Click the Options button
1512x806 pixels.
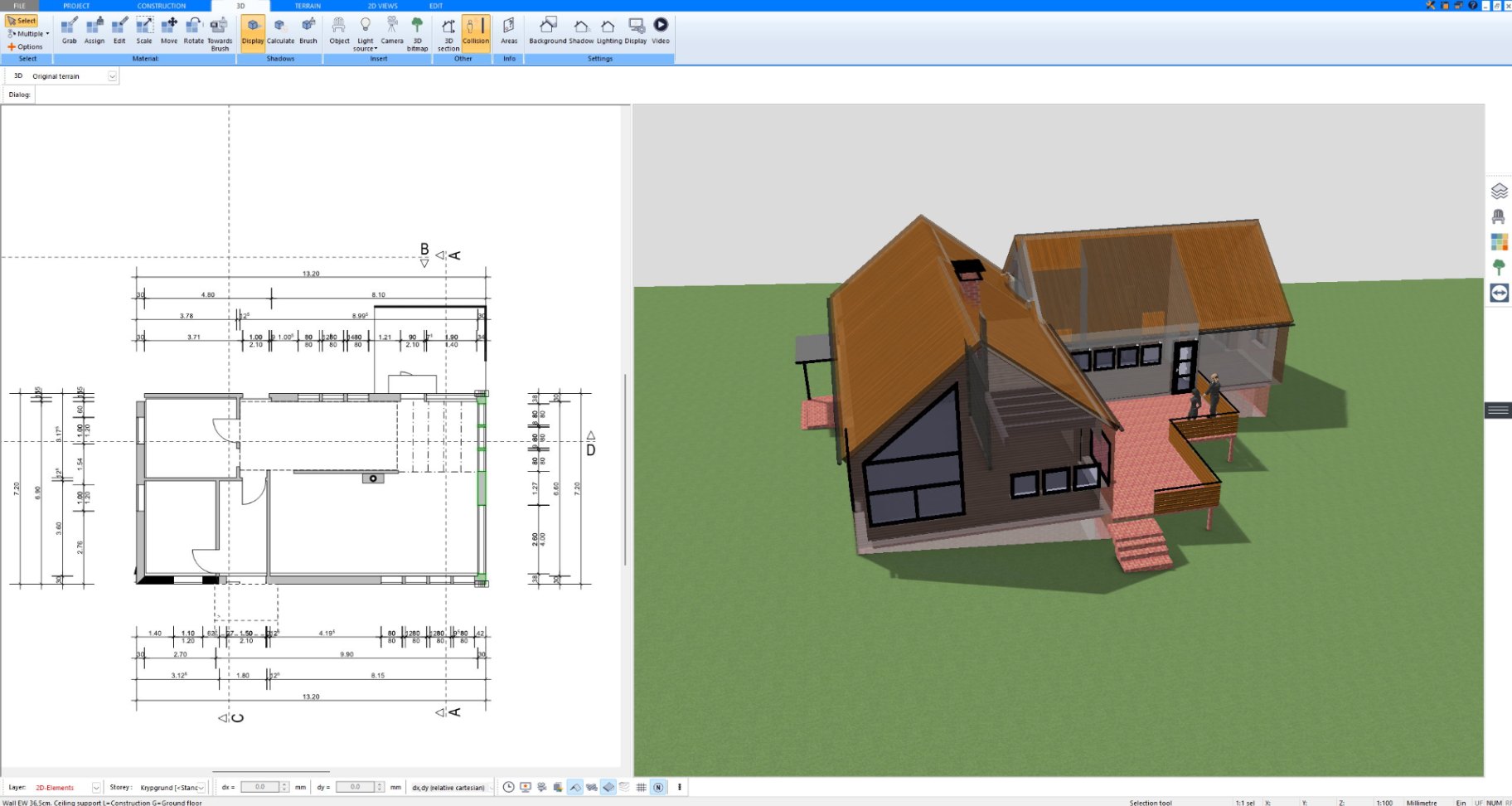[x=26, y=46]
